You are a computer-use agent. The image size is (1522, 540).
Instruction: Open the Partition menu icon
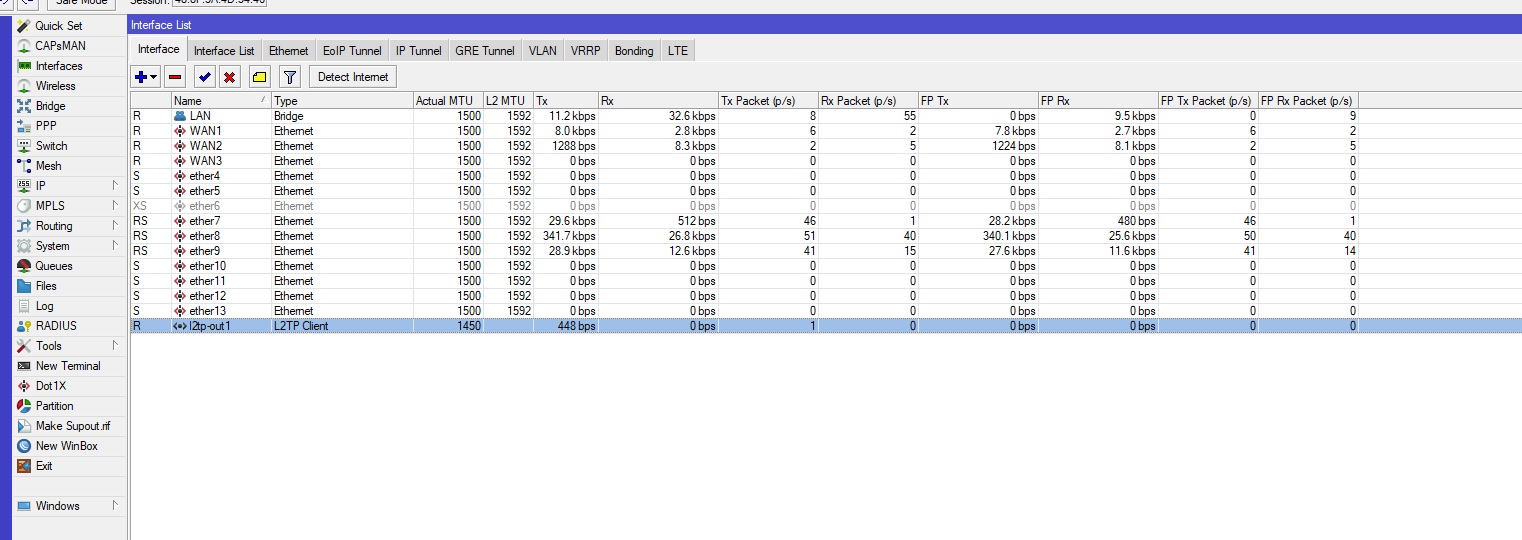click(x=25, y=406)
